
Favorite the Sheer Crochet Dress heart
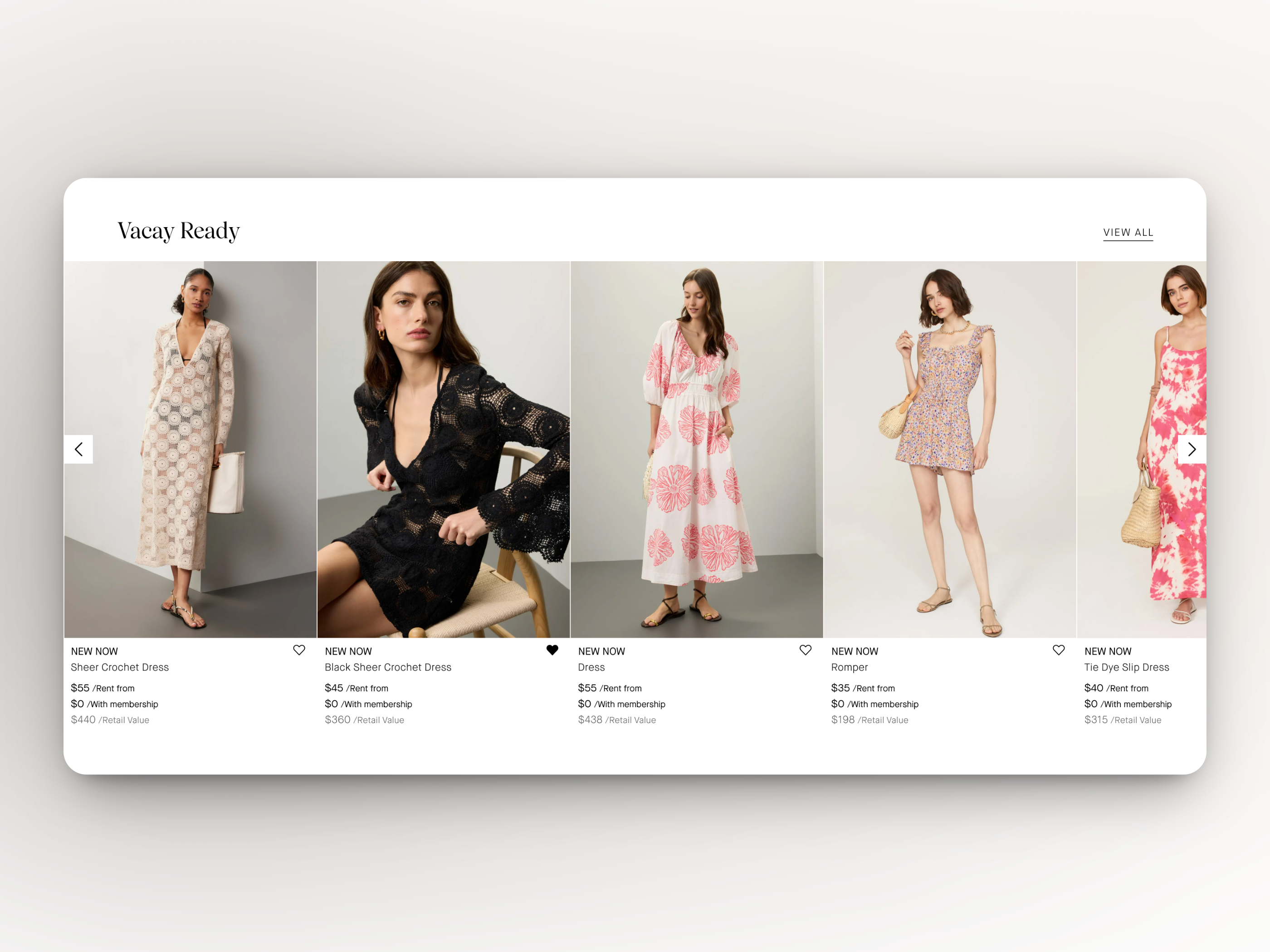point(299,650)
